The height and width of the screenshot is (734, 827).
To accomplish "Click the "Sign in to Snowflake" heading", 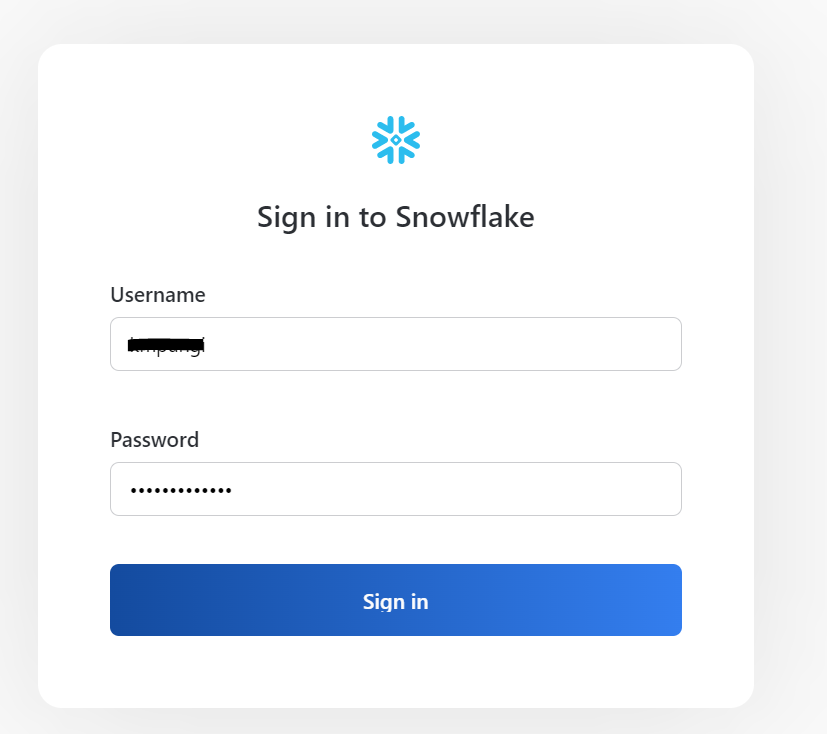I will [395, 217].
